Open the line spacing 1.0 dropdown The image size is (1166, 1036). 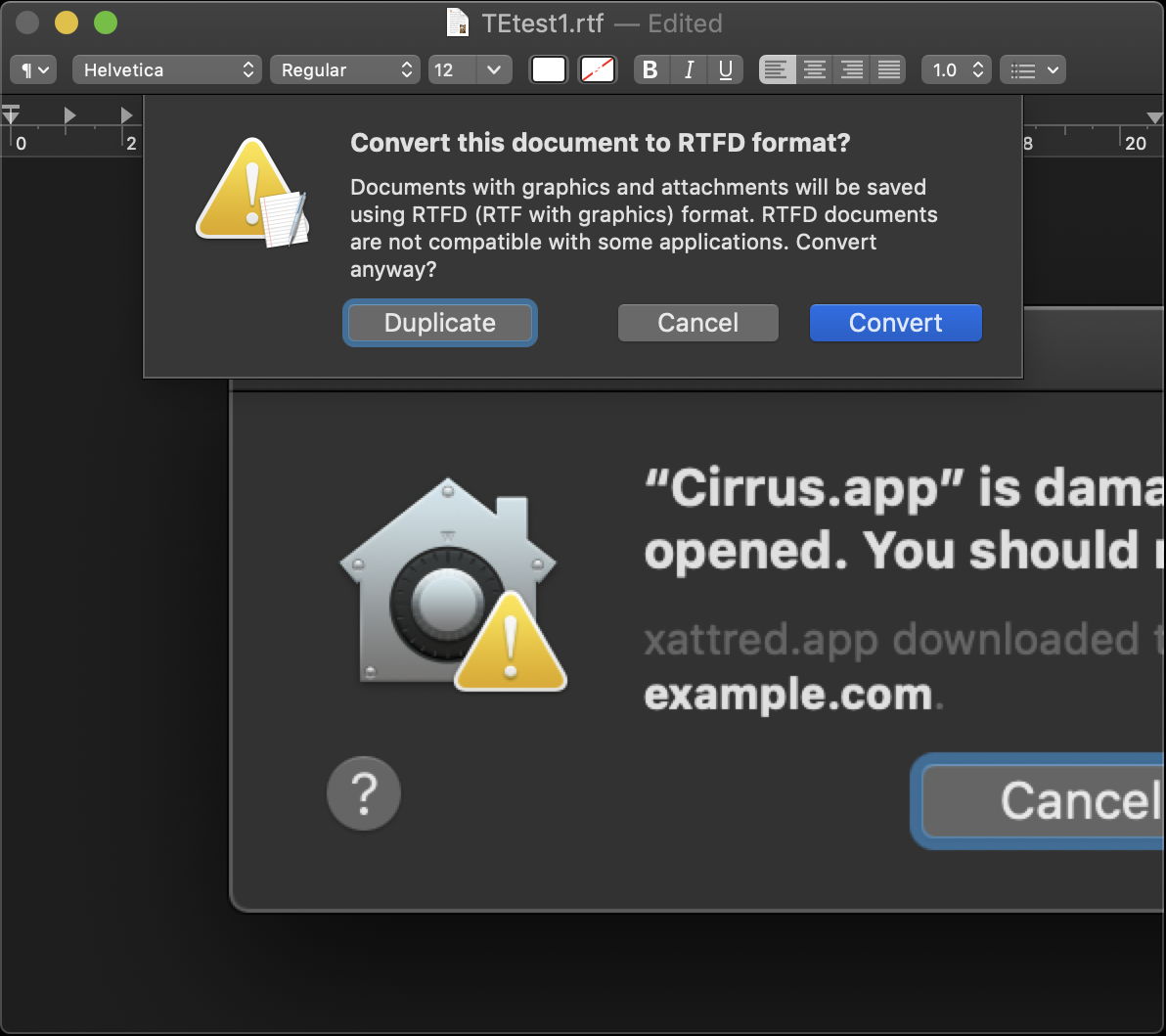(956, 70)
